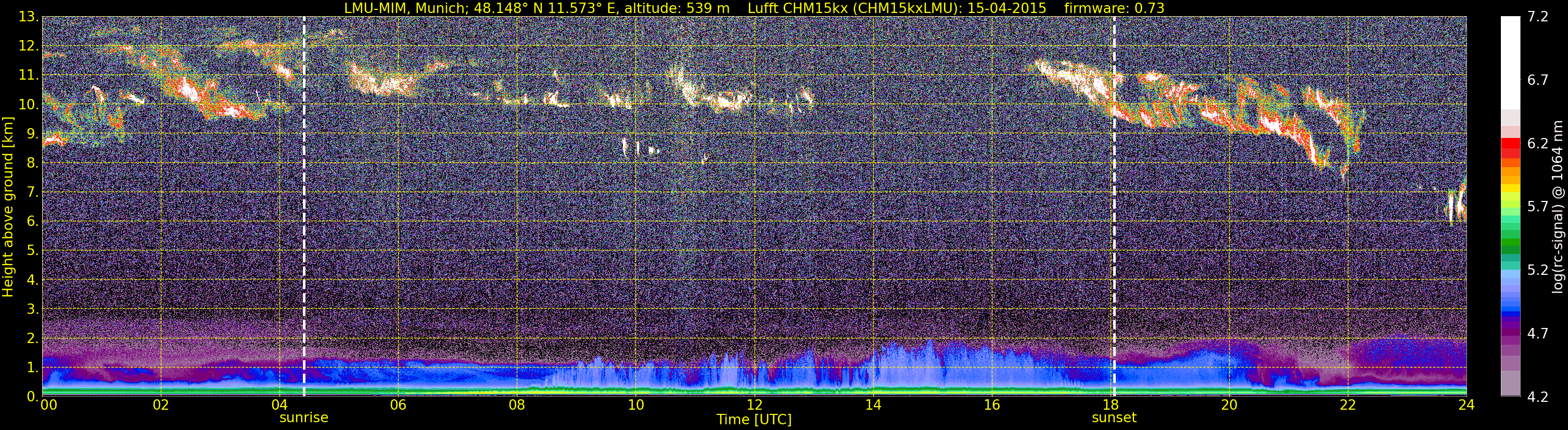Click the '13.' height tick label
This screenshot has height=430, width=1568.
coord(29,17)
